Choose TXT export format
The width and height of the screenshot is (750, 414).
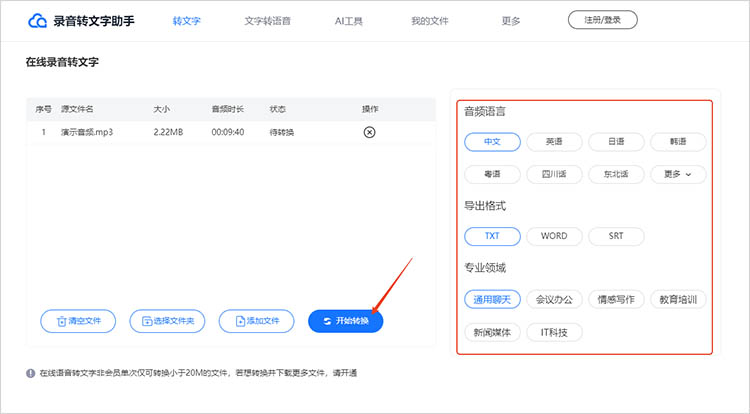coord(492,236)
